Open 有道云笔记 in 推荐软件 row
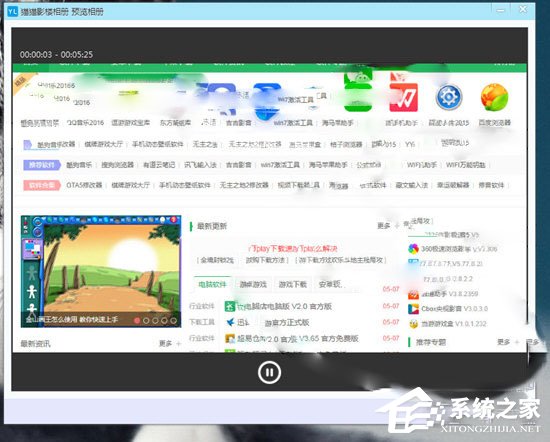550x442 pixels. tap(159, 165)
